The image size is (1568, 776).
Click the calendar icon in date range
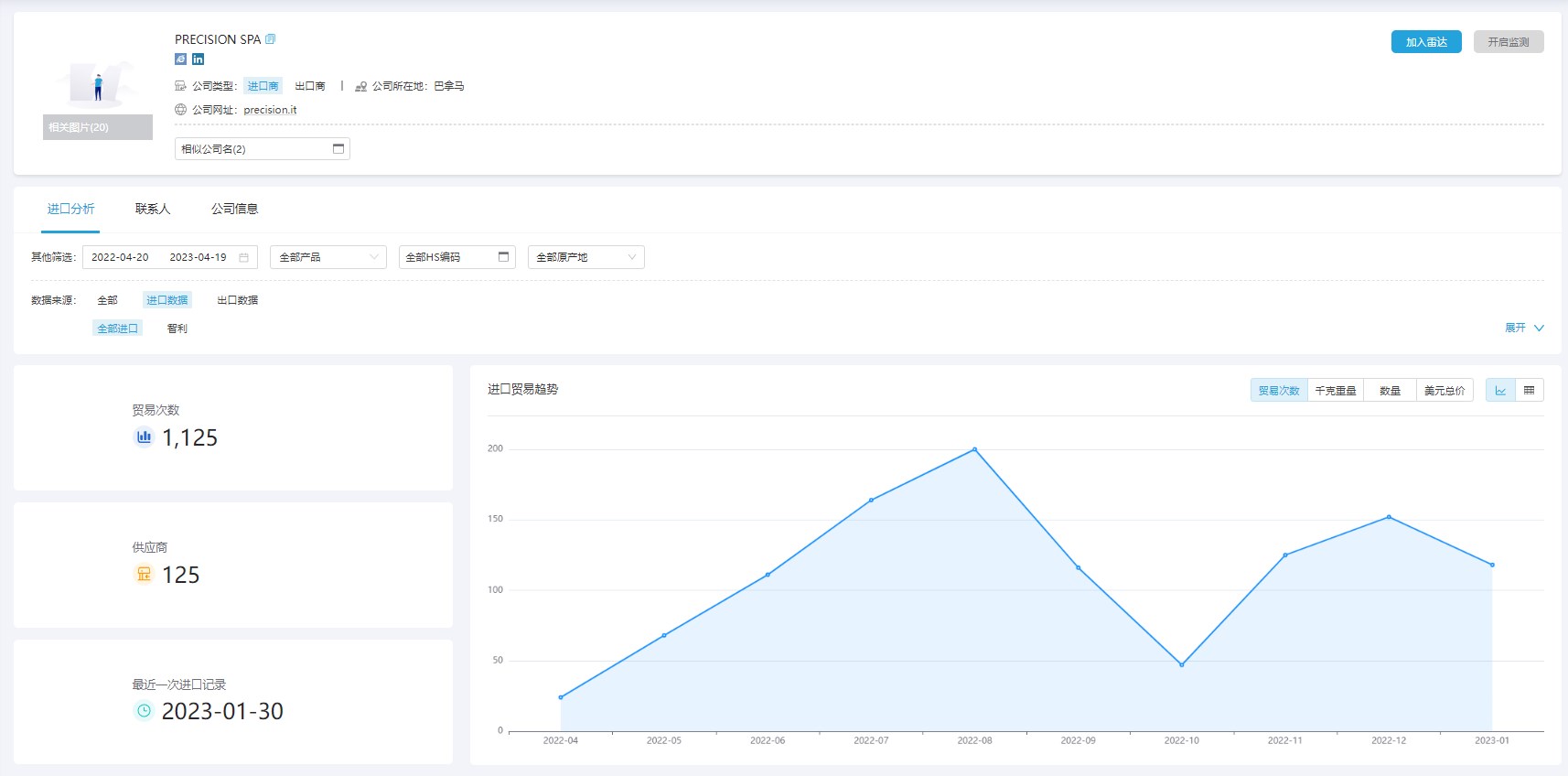pyautogui.click(x=243, y=258)
